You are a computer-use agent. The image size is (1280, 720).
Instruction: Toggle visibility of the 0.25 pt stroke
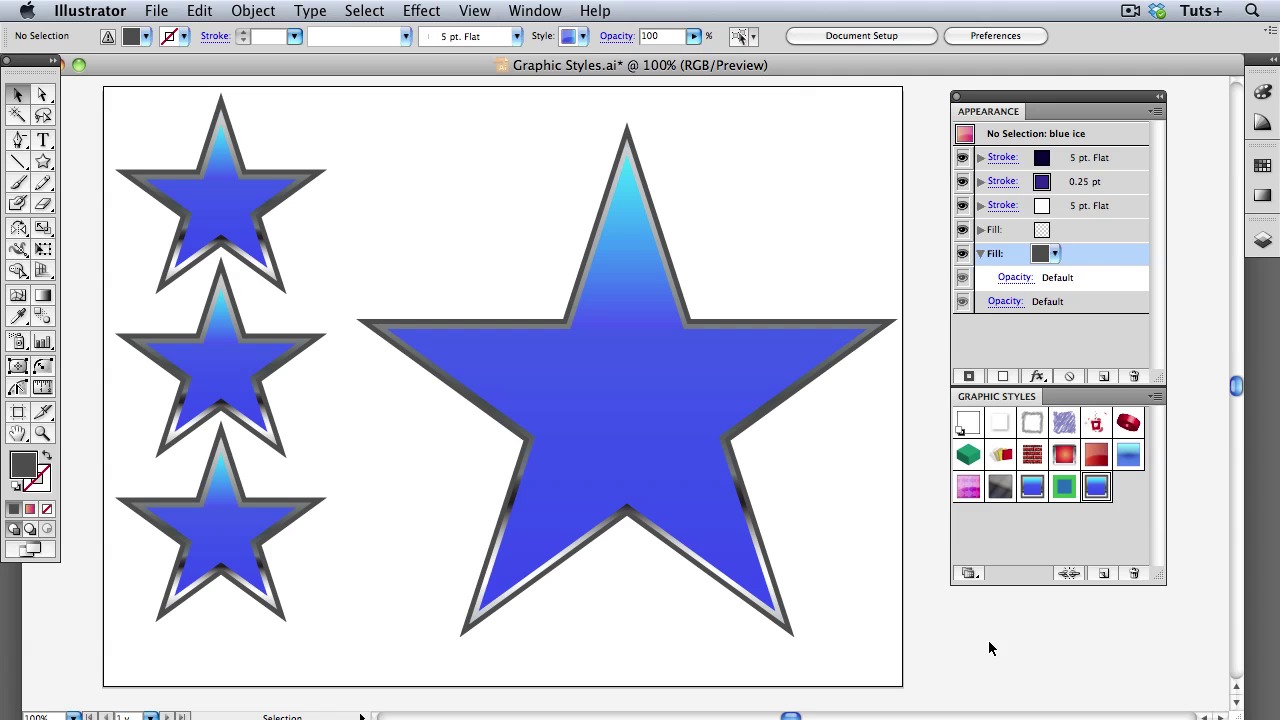pyautogui.click(x=962, y=181)
